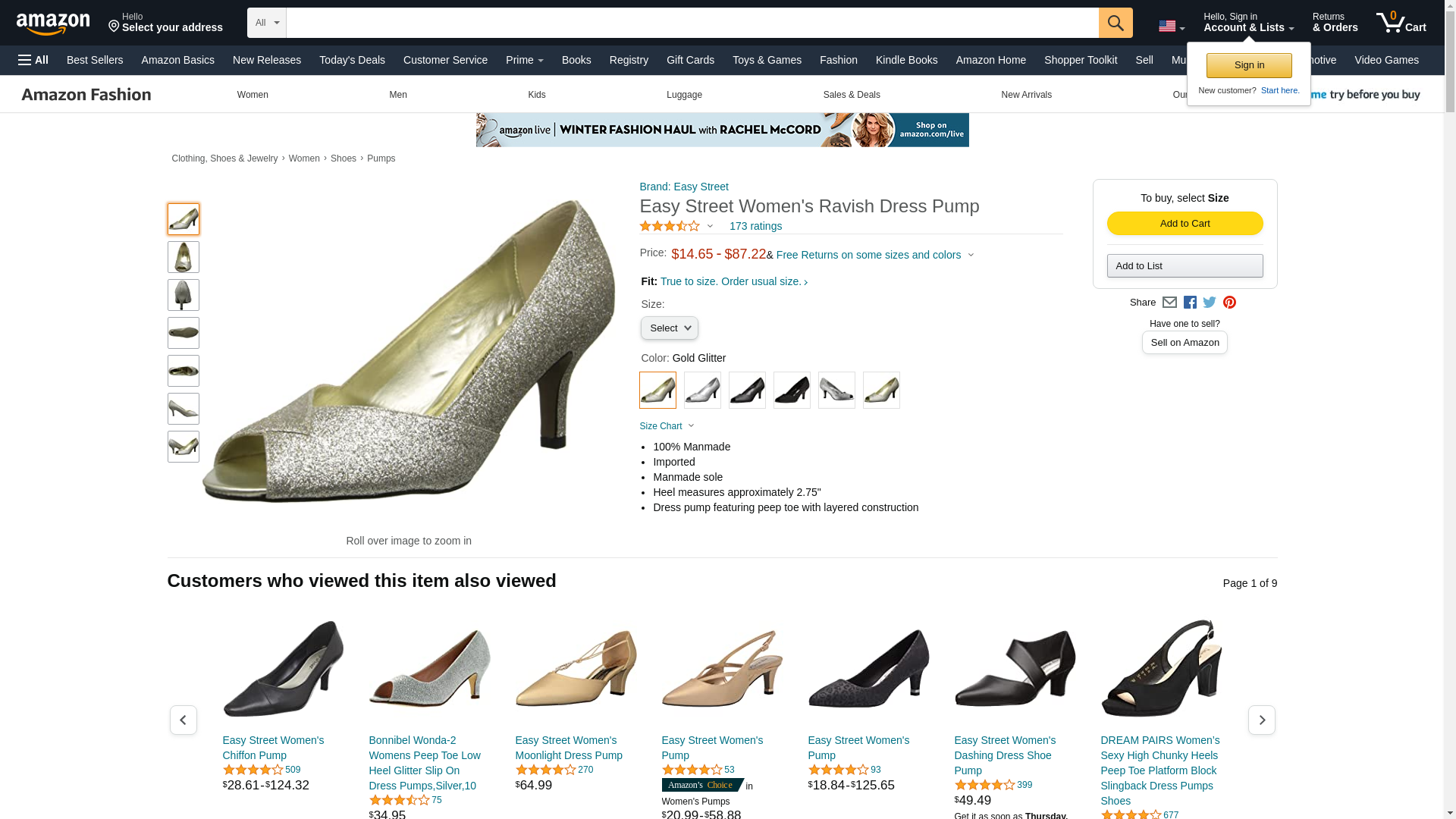Open the Today's Deals nav item

(x=352, y=60)
